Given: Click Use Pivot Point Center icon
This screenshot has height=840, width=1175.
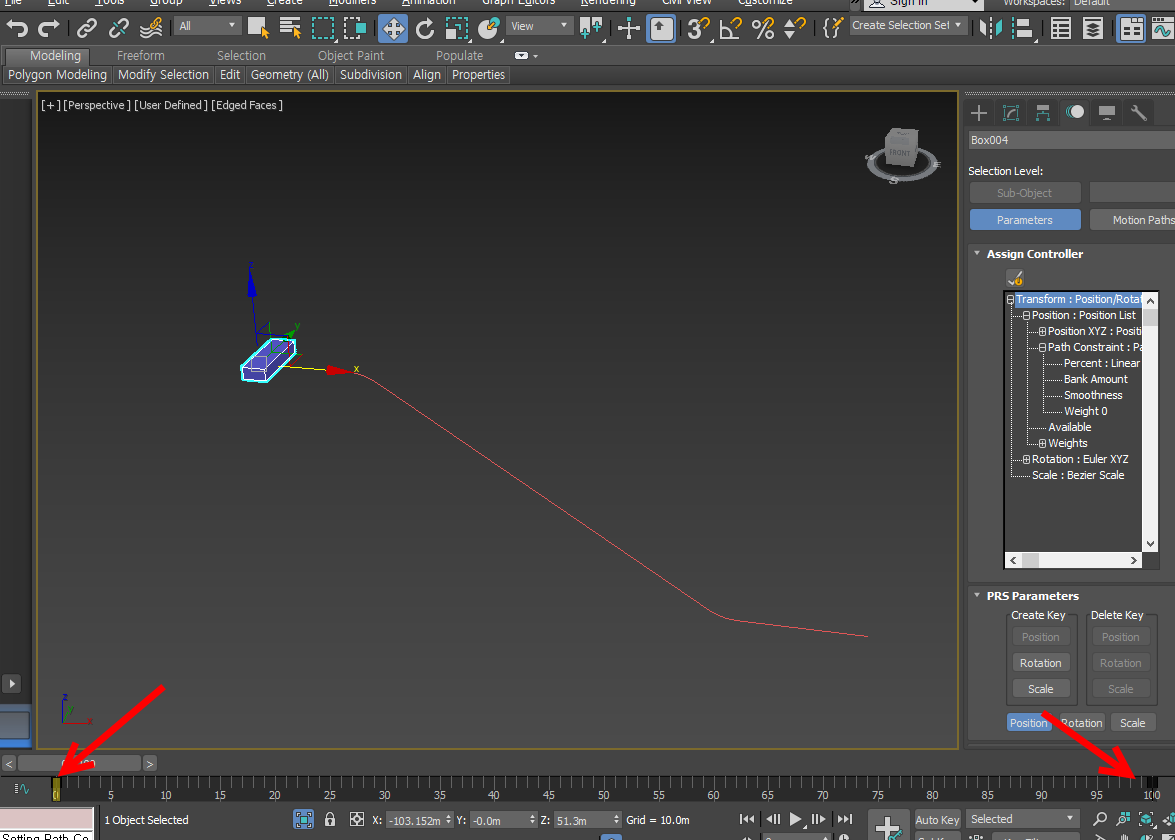Looking at the screenshot, I should (x=591, y=28).
